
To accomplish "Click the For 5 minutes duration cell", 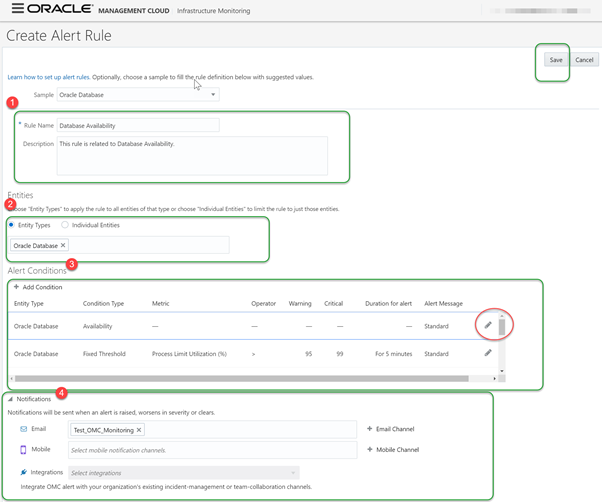I will click(x=394, y=353).
